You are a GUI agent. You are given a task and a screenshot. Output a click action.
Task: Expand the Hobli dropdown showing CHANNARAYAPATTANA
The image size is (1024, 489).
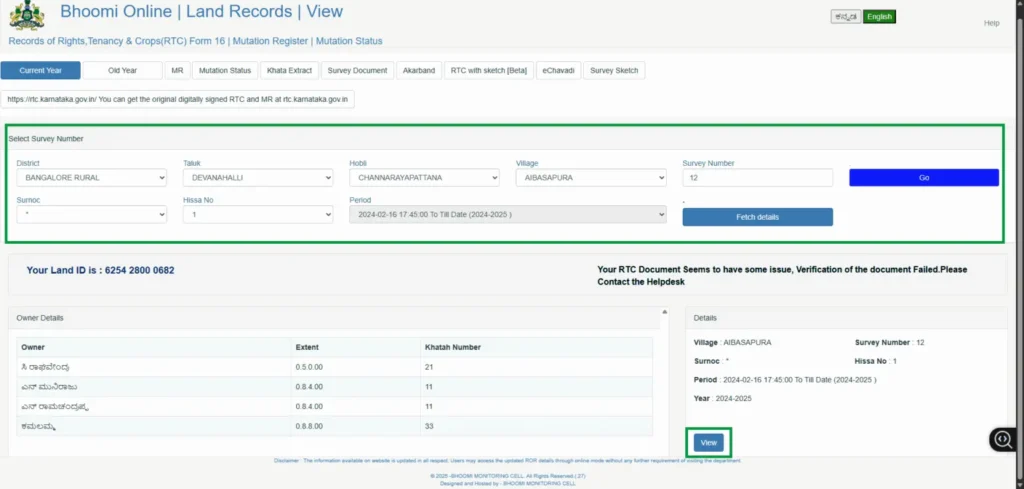(x=424, y=178)
